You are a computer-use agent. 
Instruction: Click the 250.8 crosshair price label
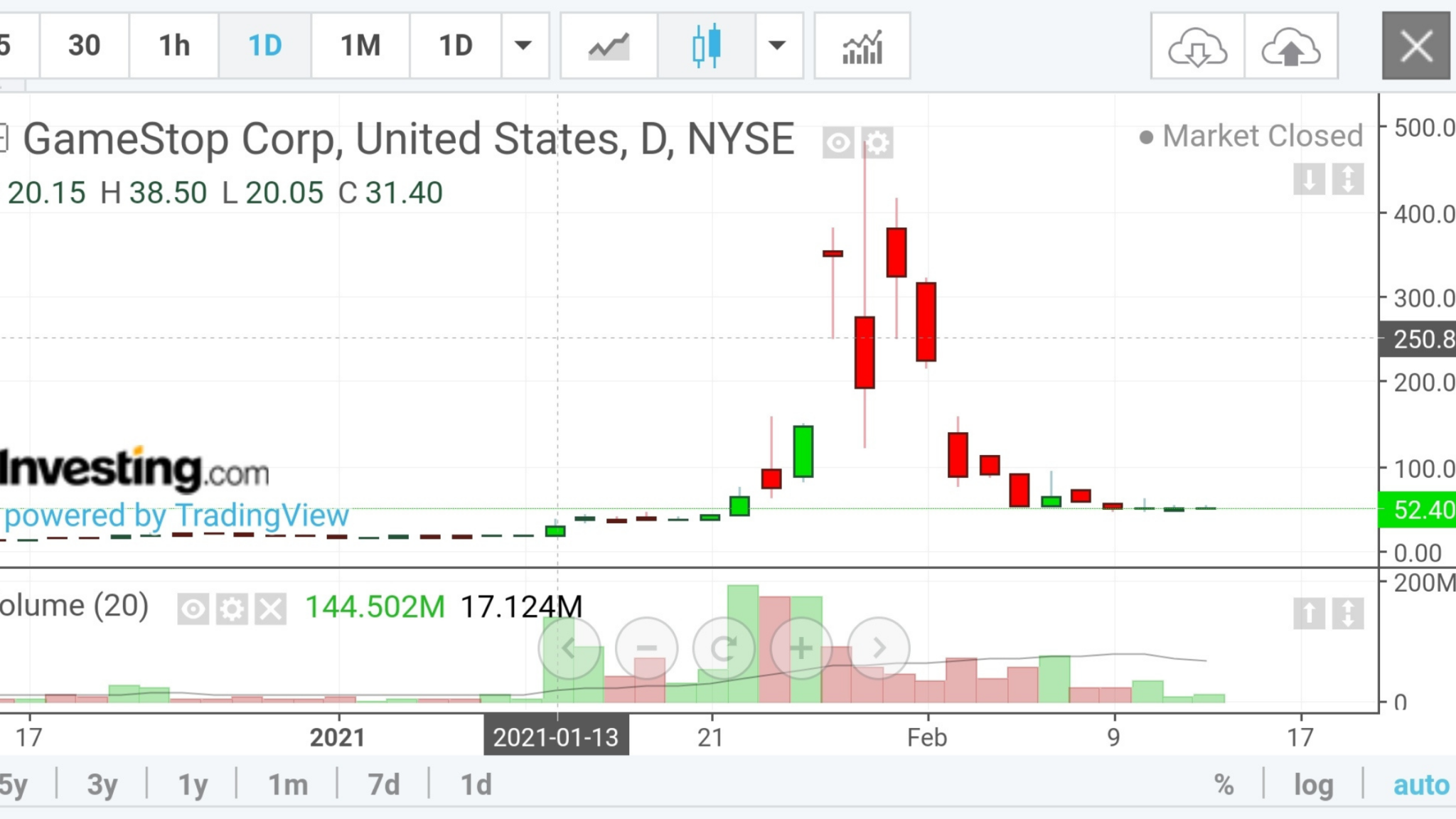click(x=1417, y=338)
